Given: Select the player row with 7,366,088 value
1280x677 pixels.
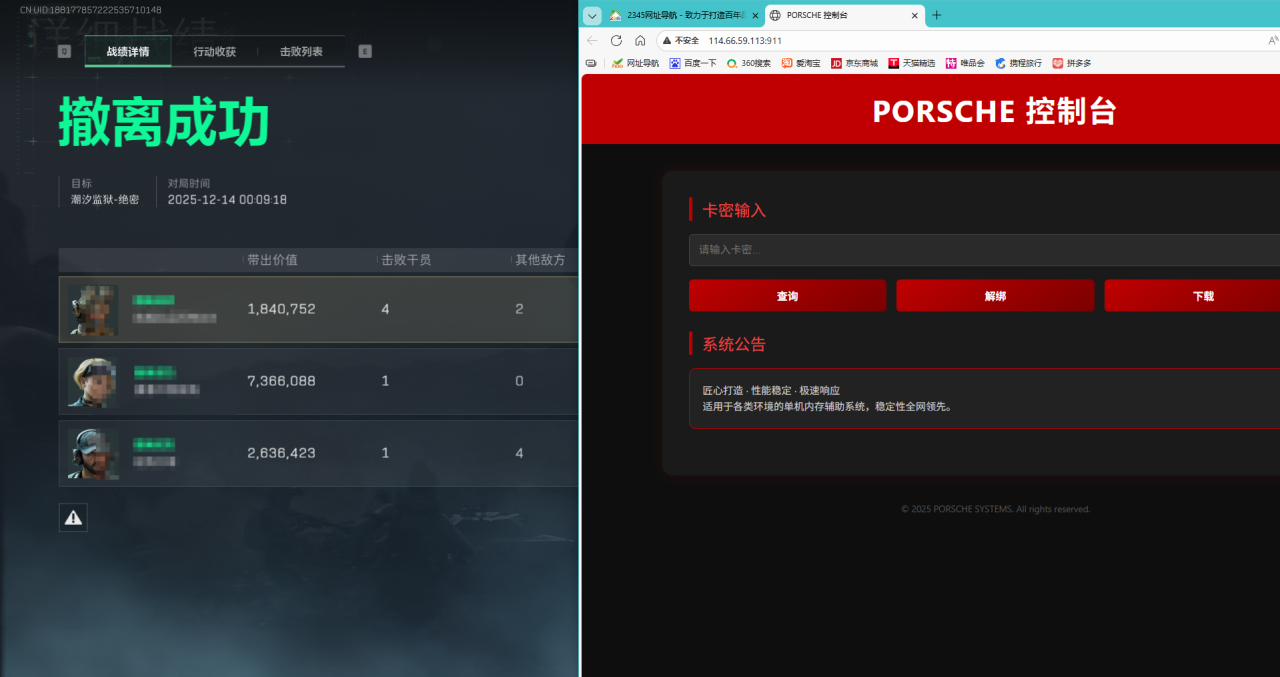Looking at the screenshot, I should [318, 381].
